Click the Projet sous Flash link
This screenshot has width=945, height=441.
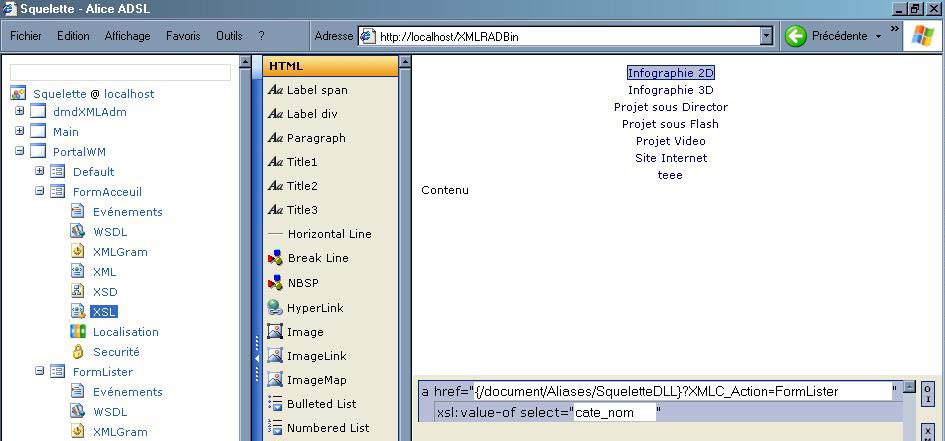670,124
